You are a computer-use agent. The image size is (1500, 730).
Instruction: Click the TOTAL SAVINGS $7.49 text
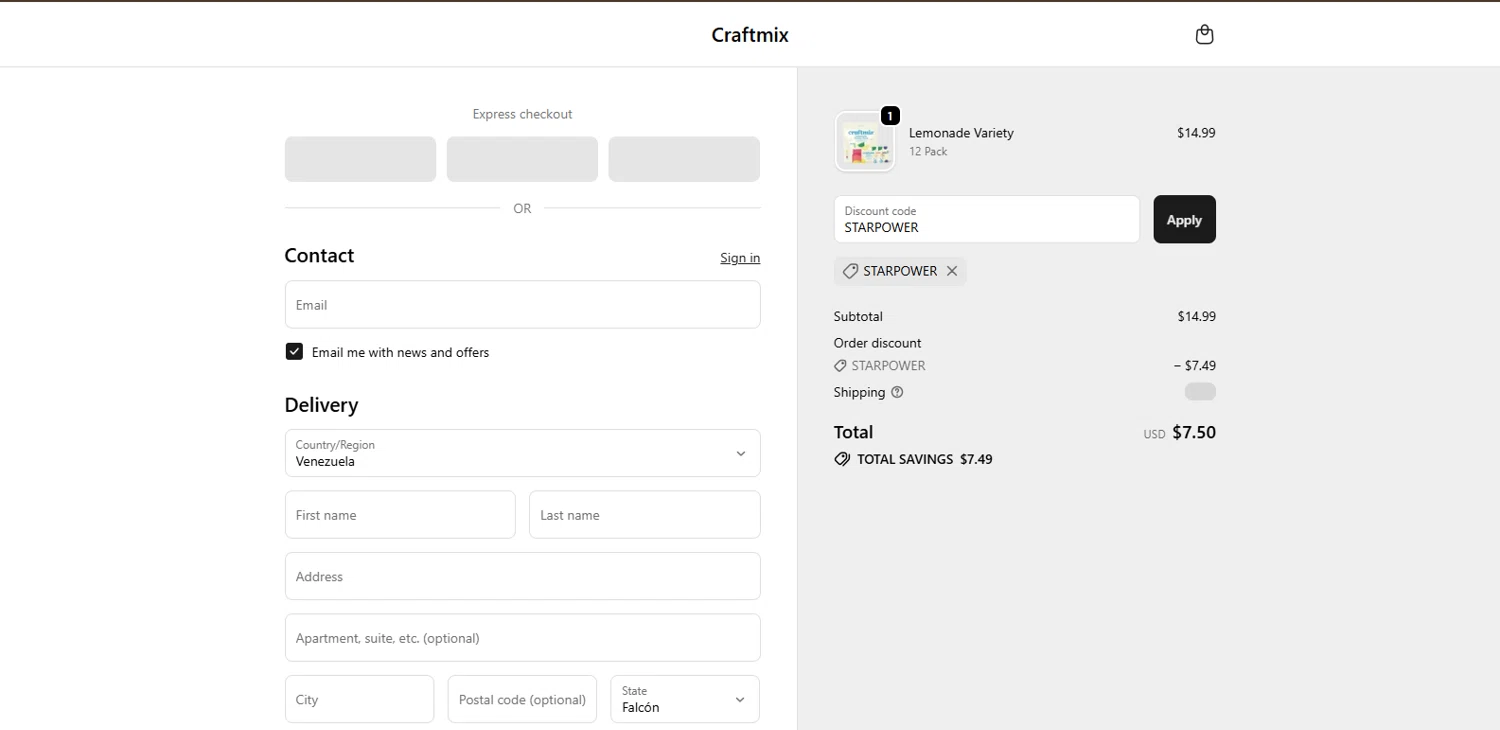924,460
